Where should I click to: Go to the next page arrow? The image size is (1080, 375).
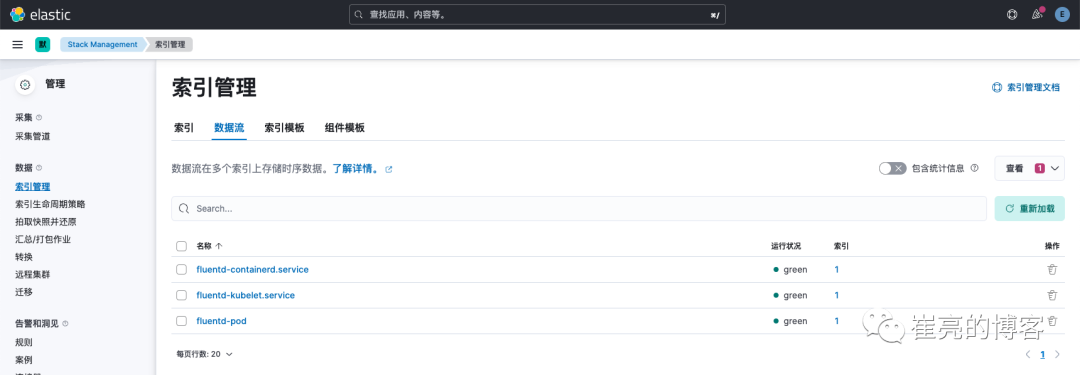click(1057, 354)
